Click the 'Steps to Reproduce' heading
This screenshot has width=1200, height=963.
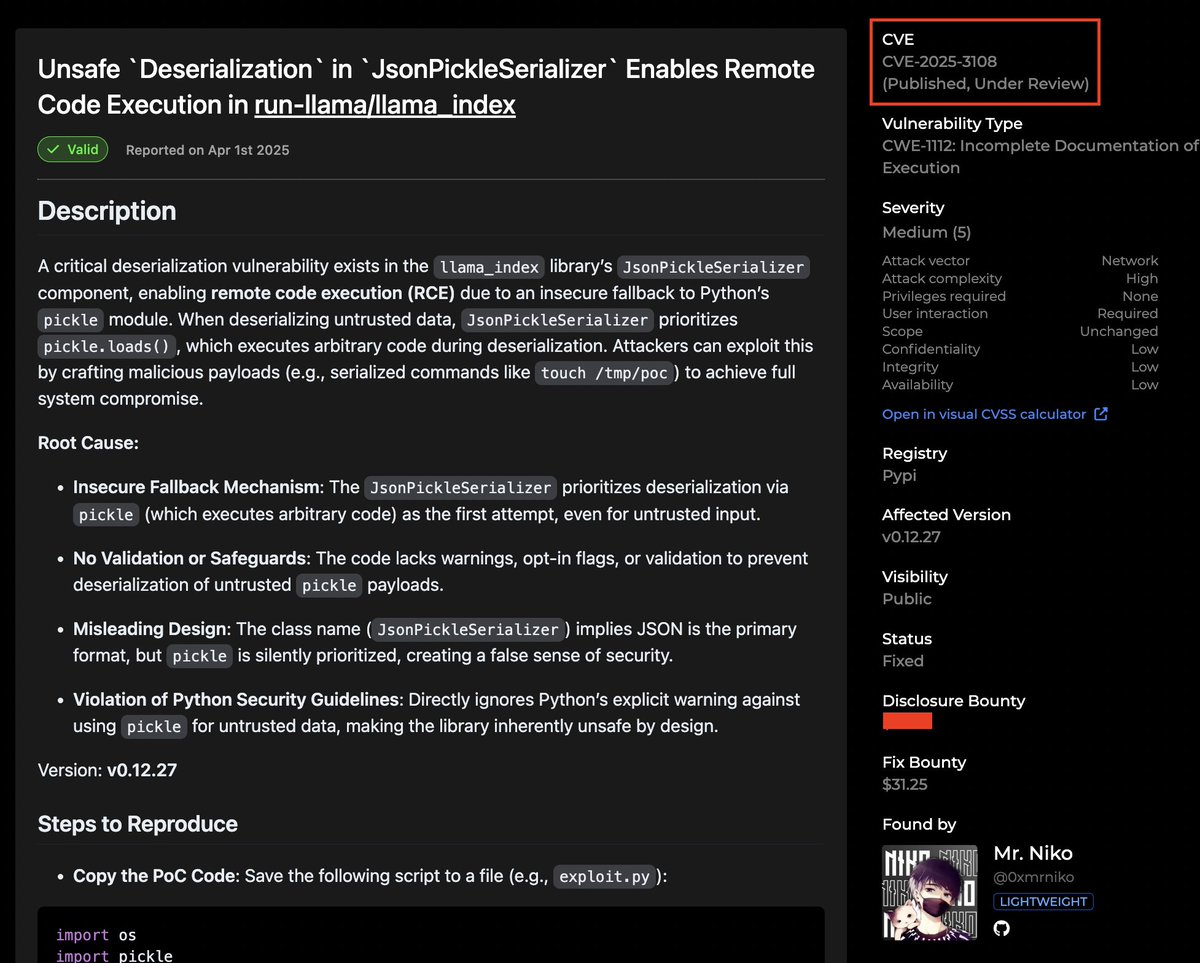tap(138, 824)
